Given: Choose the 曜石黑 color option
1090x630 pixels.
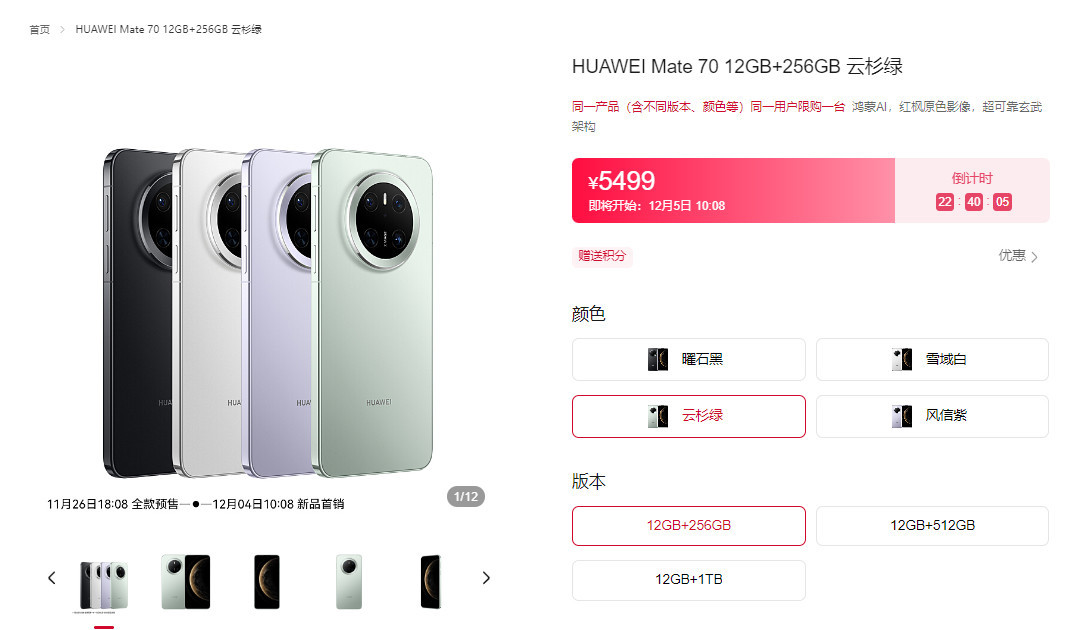Looking at the screenshot, I should 688,360.
